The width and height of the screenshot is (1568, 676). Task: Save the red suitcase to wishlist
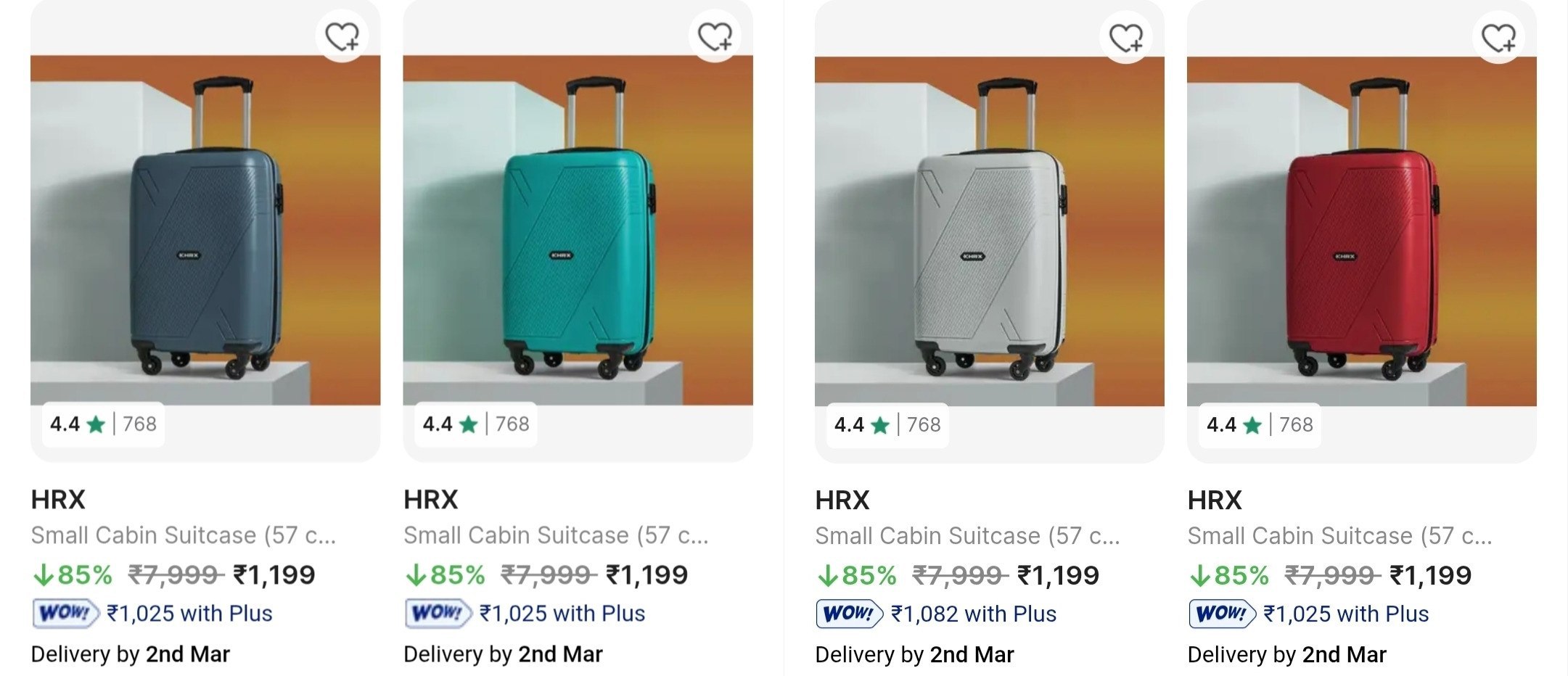click(x=1498, y=37)
